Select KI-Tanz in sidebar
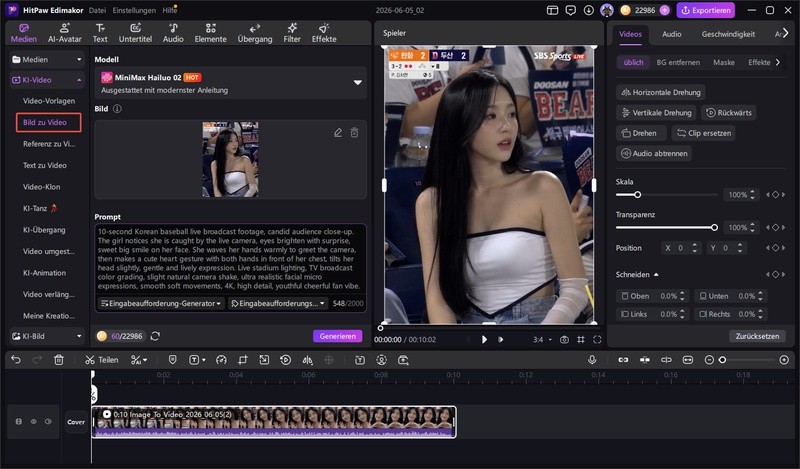 [x=40, y=208]
